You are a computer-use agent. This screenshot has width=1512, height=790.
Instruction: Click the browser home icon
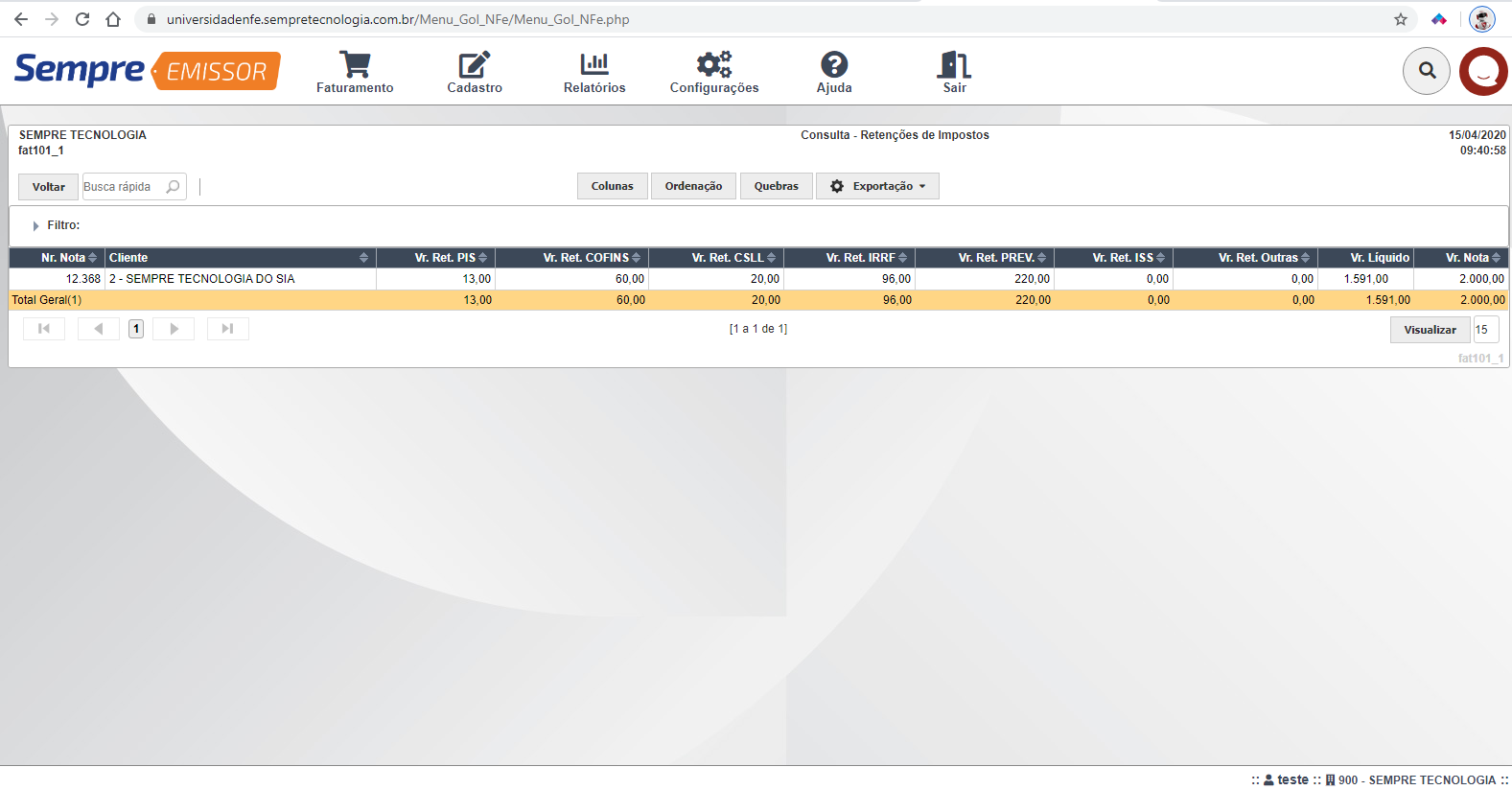113,19
